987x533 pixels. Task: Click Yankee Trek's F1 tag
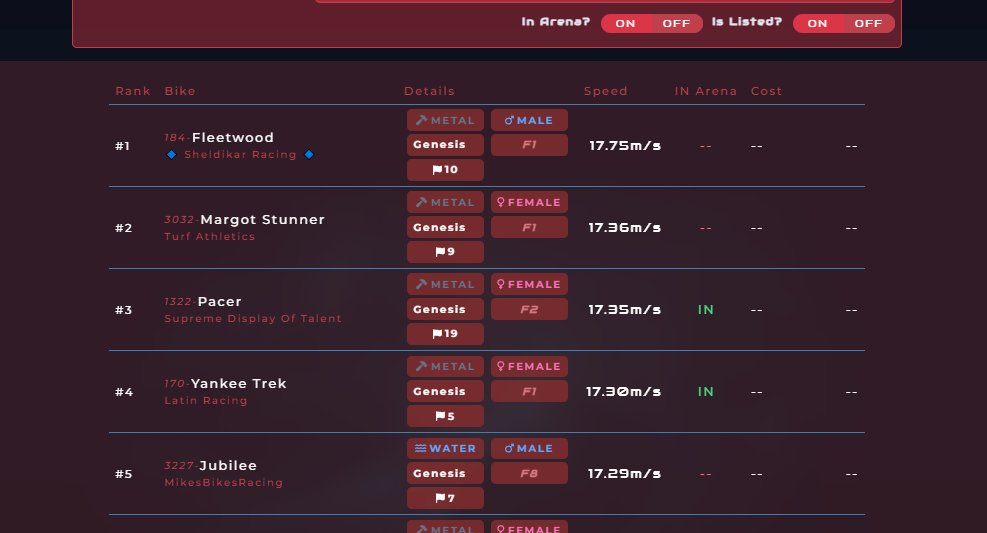tap(529, 391)
